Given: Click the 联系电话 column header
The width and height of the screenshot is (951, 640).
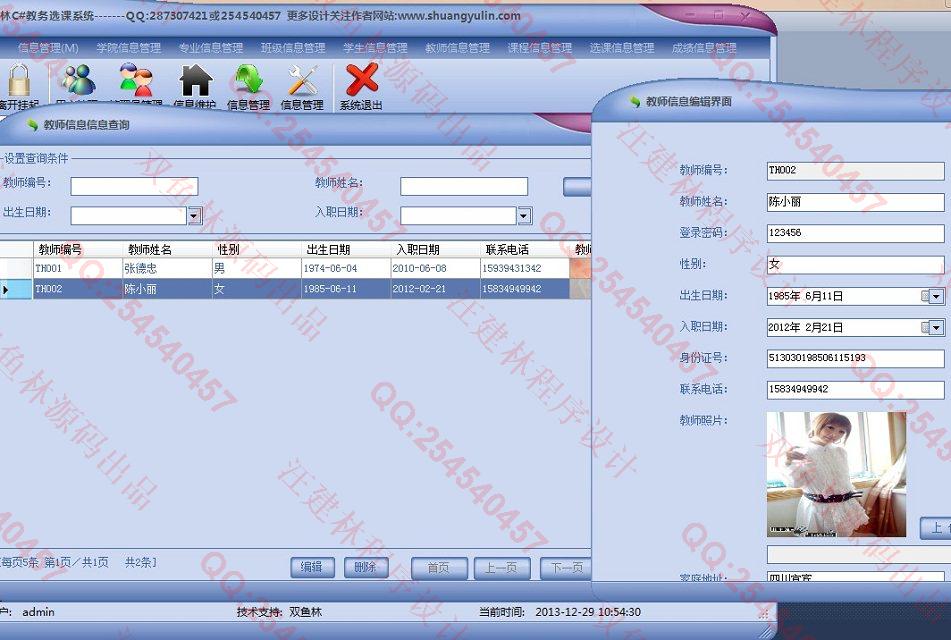Looking at the screenshot, I should click(525, 249).
